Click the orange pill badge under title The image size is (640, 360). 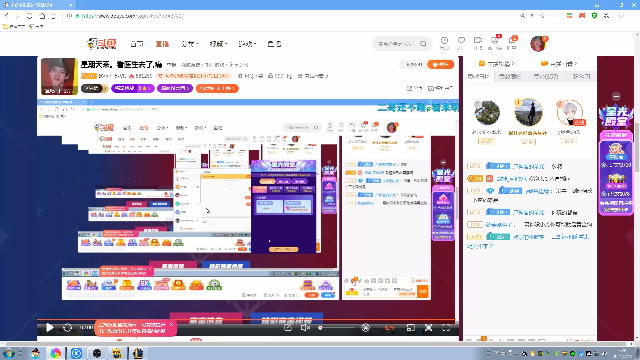click(217, 88)
